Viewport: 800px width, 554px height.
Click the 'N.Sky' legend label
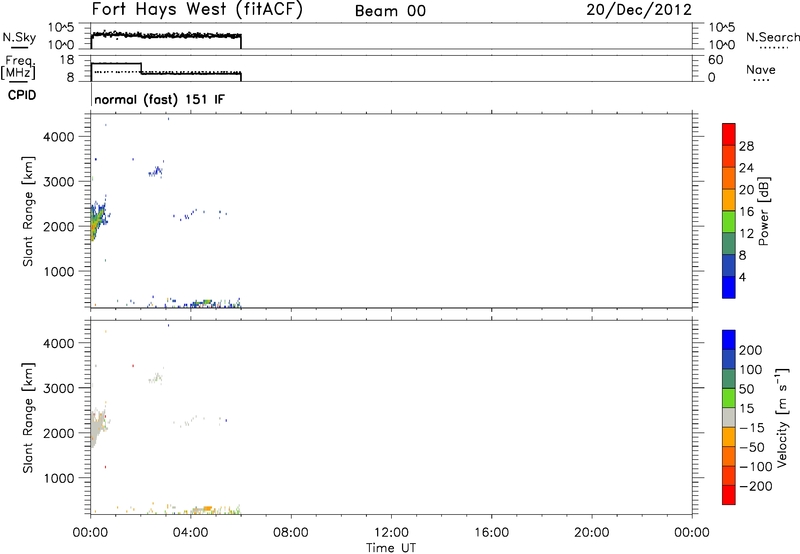(19, 37)
